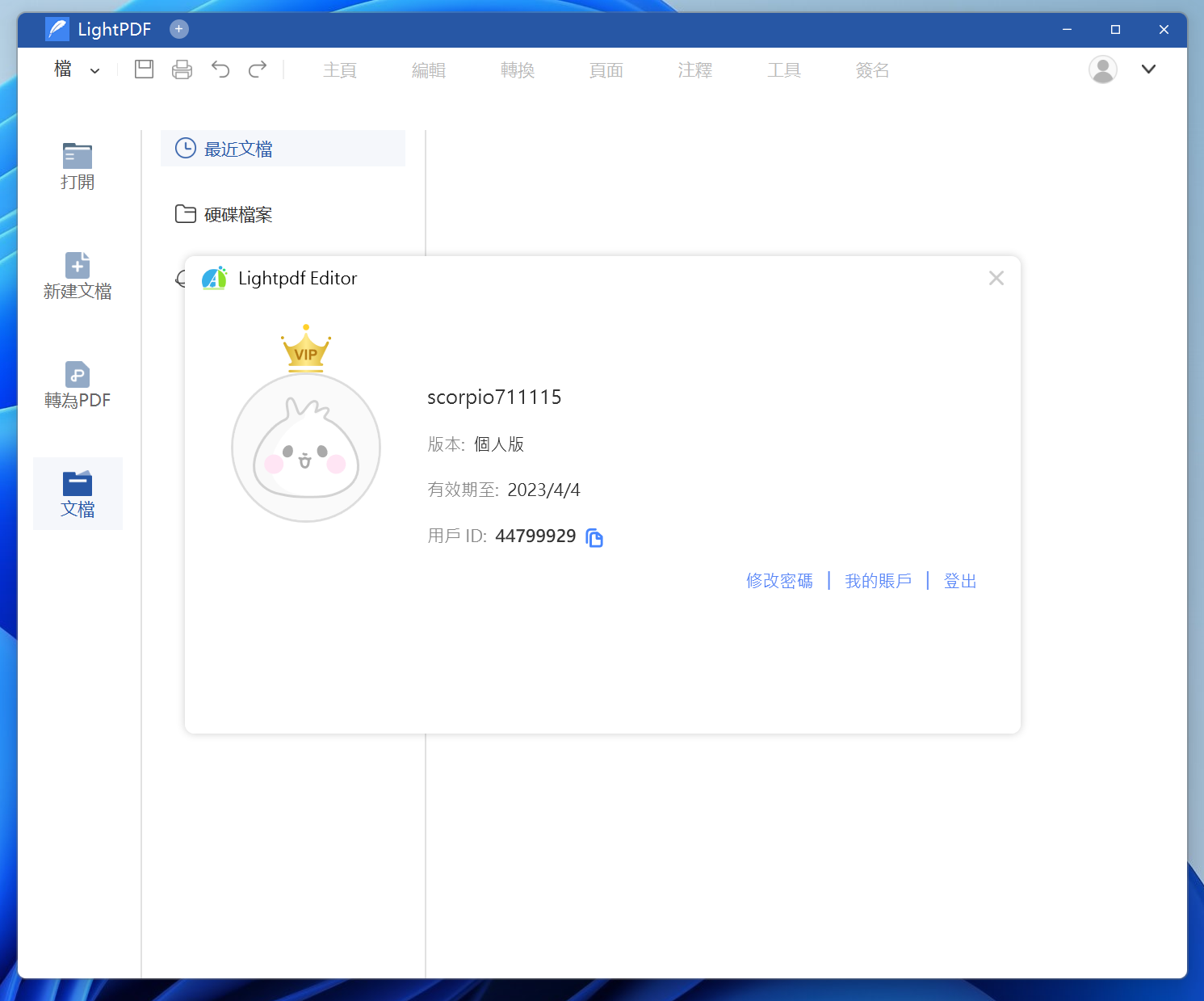Switch to the 頁面 tab
The height and width of the screenshot is (1001, 1204).
pyautogui.click(x=606, y=70)
